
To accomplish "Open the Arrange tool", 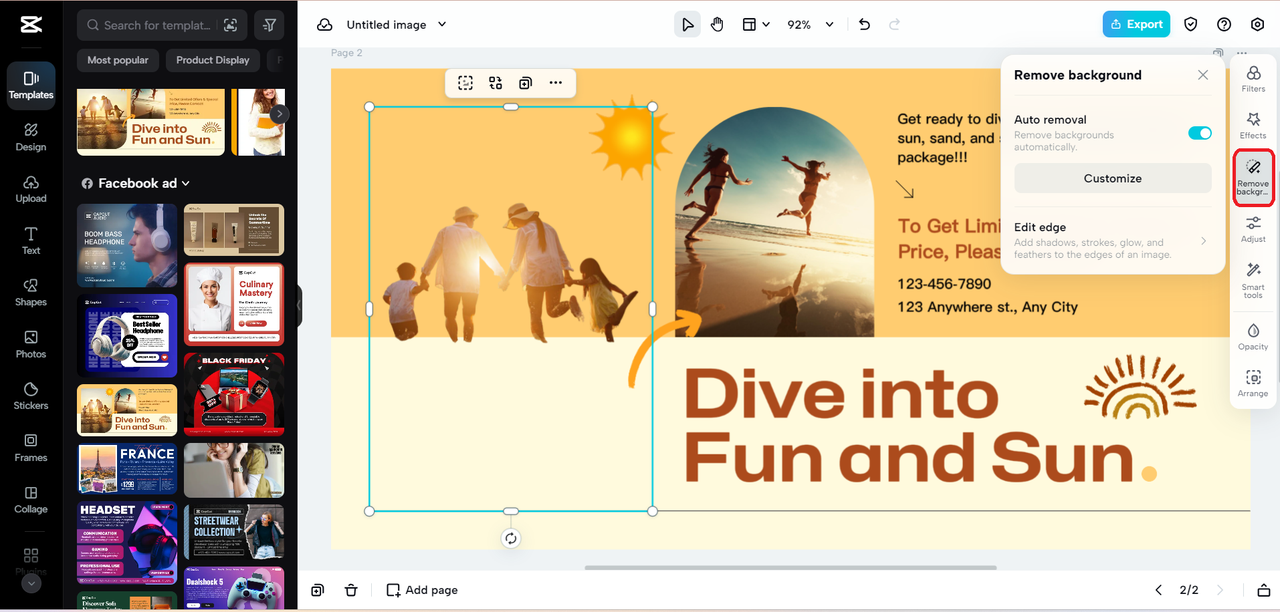I will [x=1253, y=383].
